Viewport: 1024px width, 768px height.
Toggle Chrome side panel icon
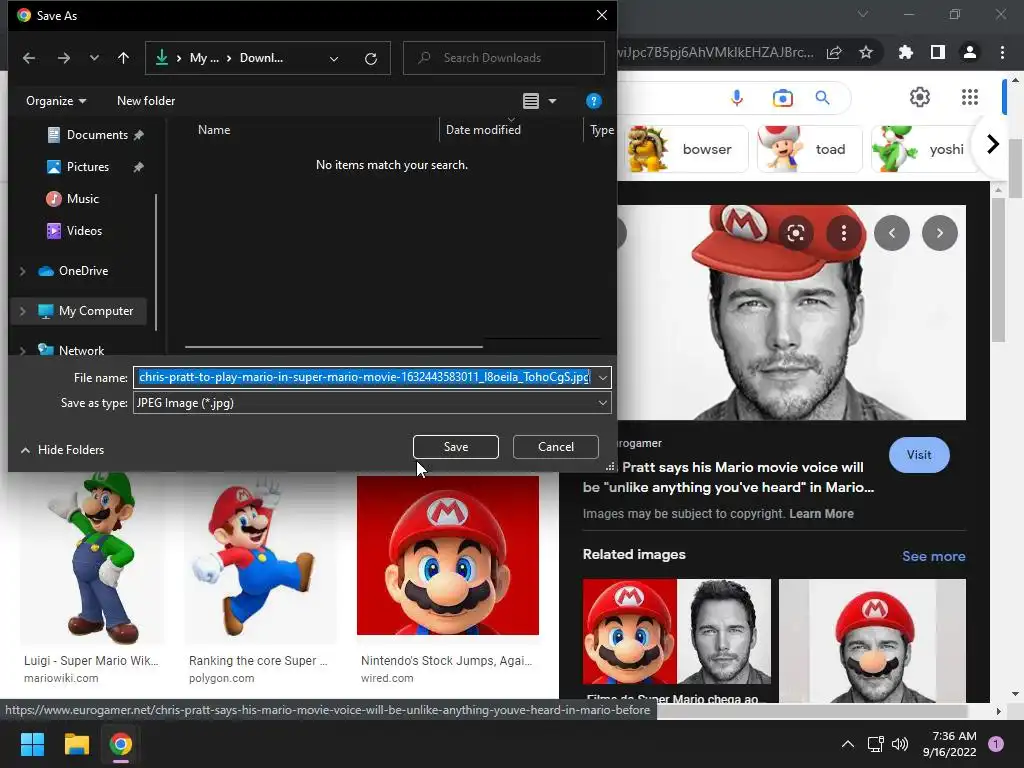pos(938,52)
